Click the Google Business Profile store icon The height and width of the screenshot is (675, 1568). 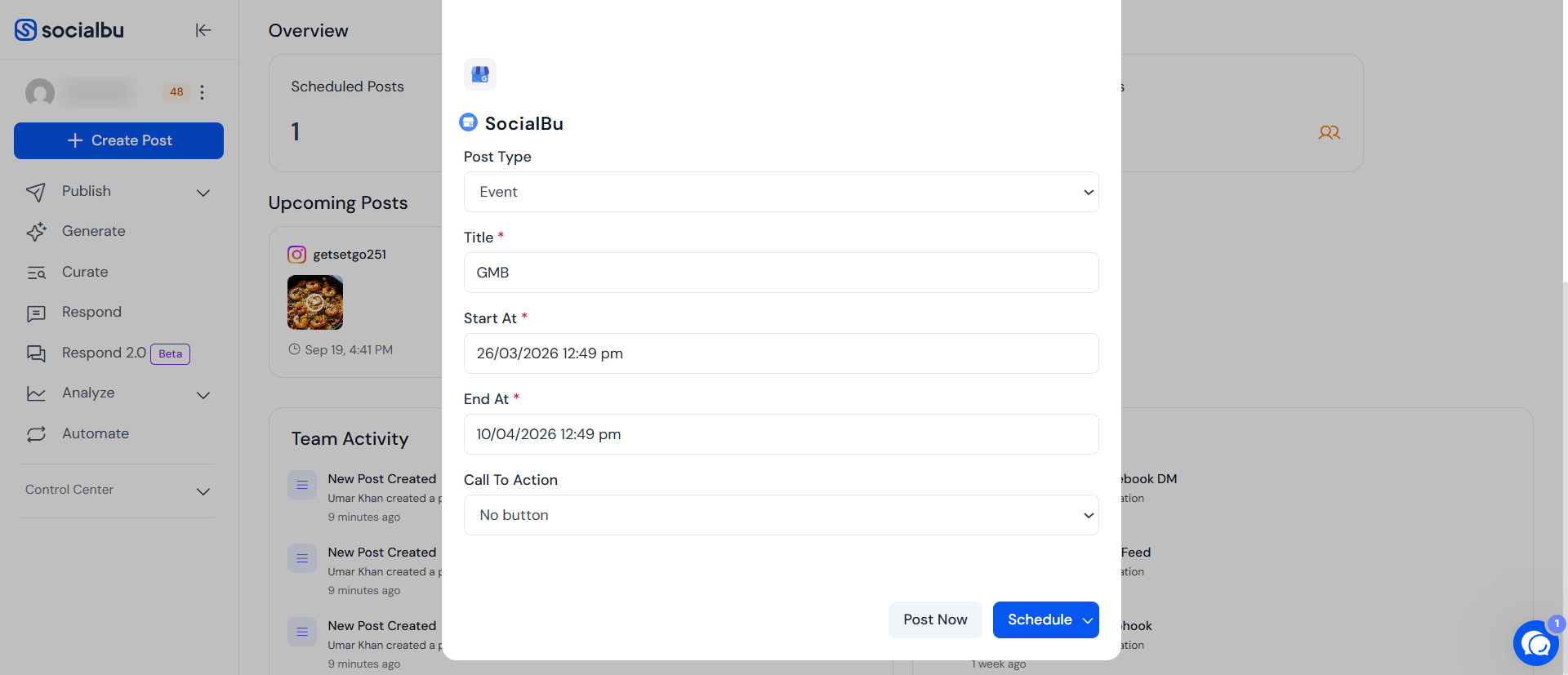click(x=480, y=74)
